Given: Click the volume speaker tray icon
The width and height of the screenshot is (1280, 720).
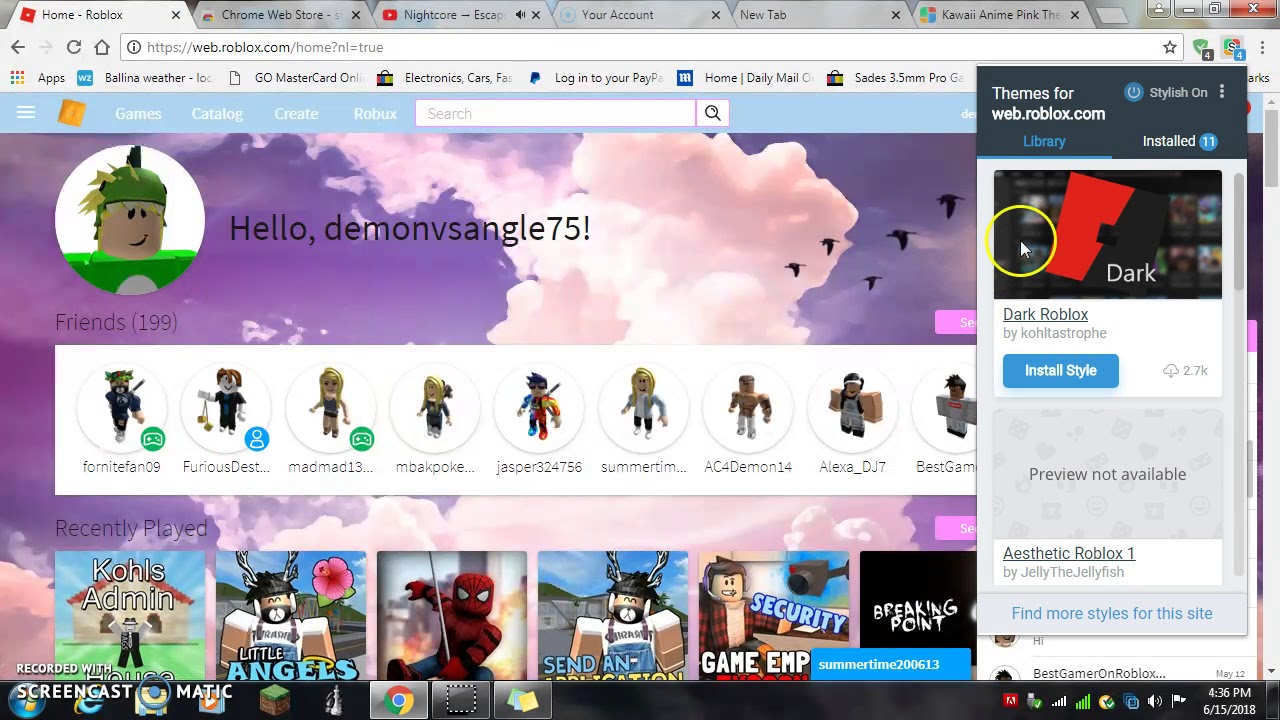Looking at the screenshot, I should tap(1154, 701).
